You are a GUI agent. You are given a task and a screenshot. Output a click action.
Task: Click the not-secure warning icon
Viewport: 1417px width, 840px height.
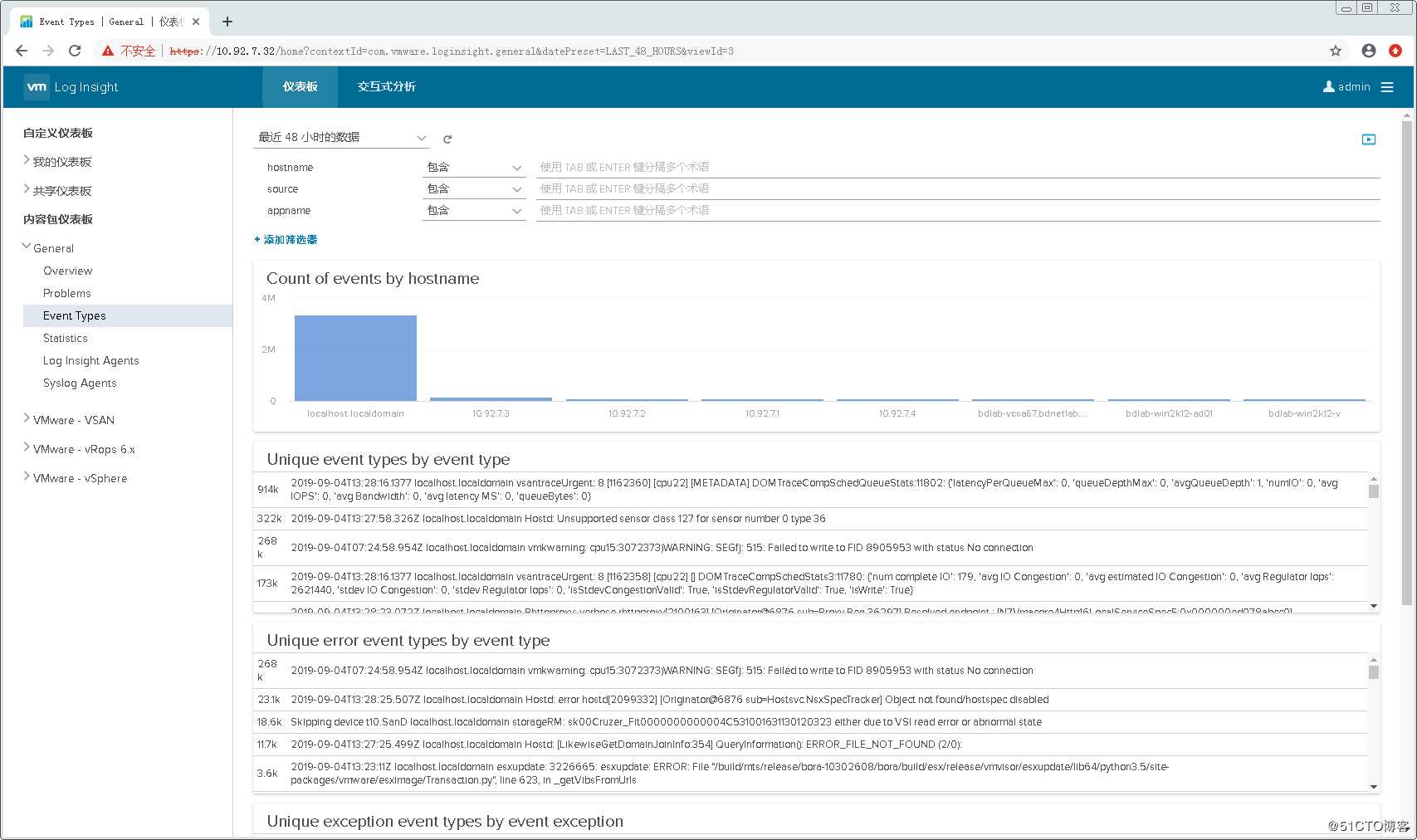108,51
